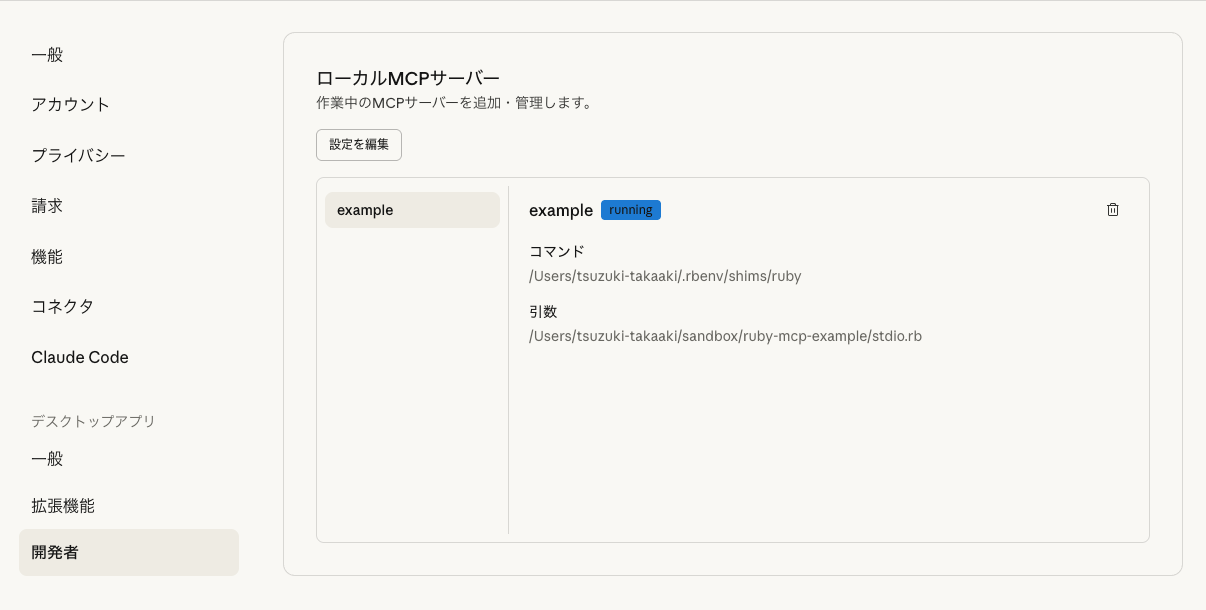Click the running status badge next to example
This screenshot has width=1206, height=610.
(630, 209)
